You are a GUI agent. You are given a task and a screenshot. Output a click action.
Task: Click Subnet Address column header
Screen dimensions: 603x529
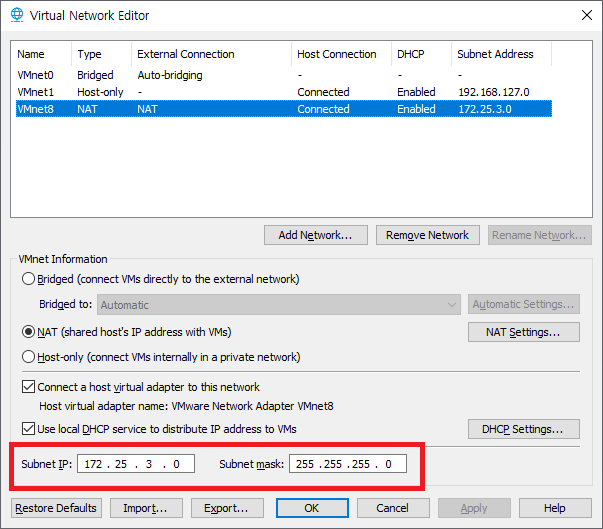coord(501,54)
